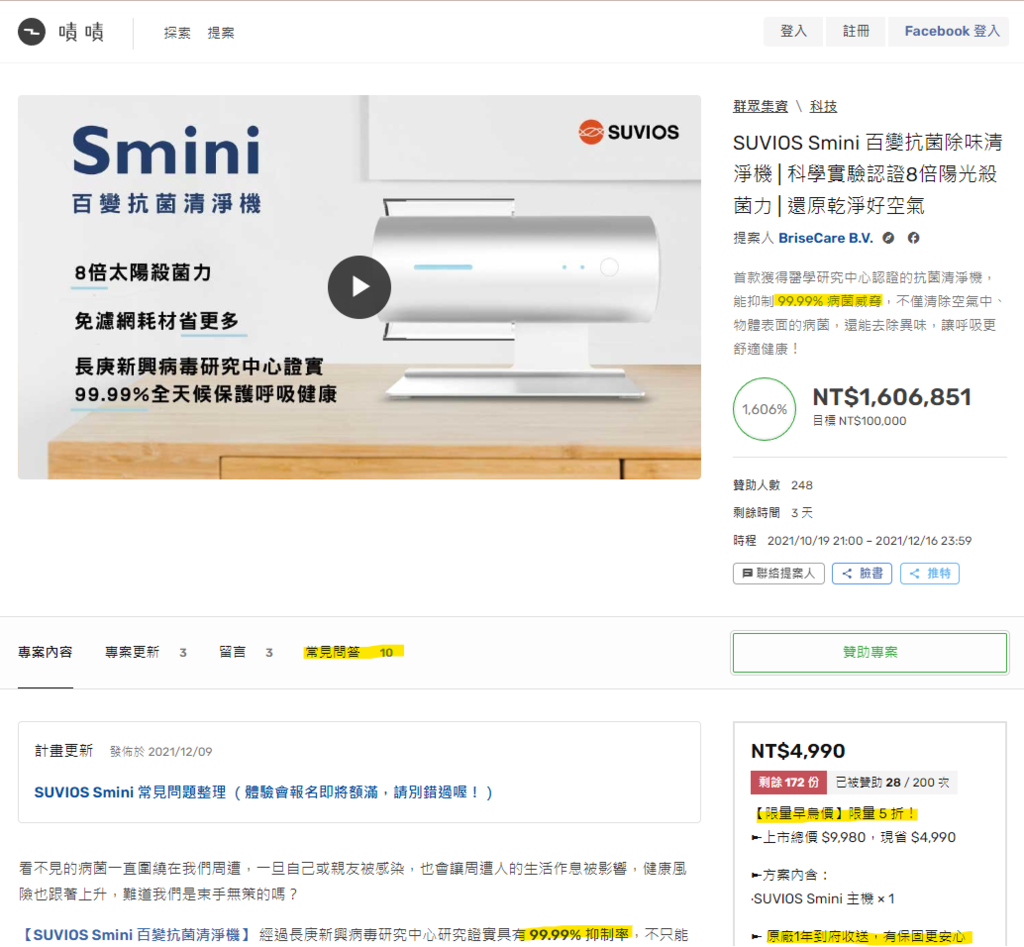Click the 登入 button

pyautogui.click(x=793, y=31)
